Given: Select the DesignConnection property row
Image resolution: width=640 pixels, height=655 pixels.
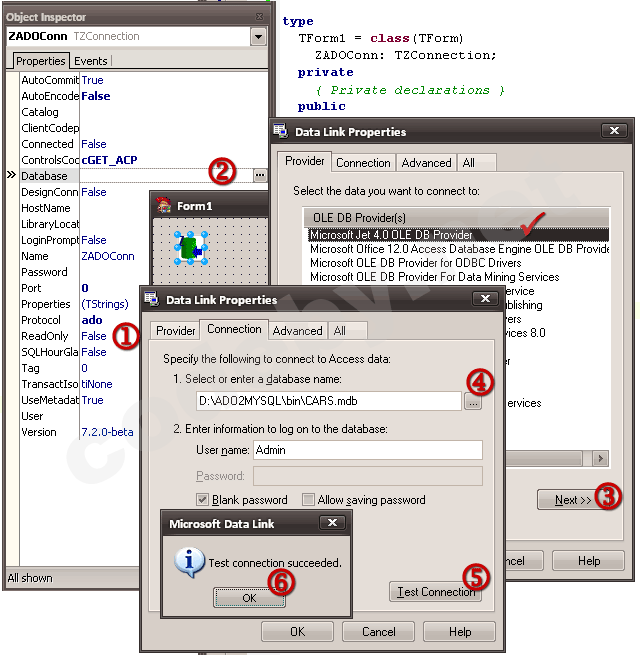Looking at the screenshot, I should pos(86,192).
